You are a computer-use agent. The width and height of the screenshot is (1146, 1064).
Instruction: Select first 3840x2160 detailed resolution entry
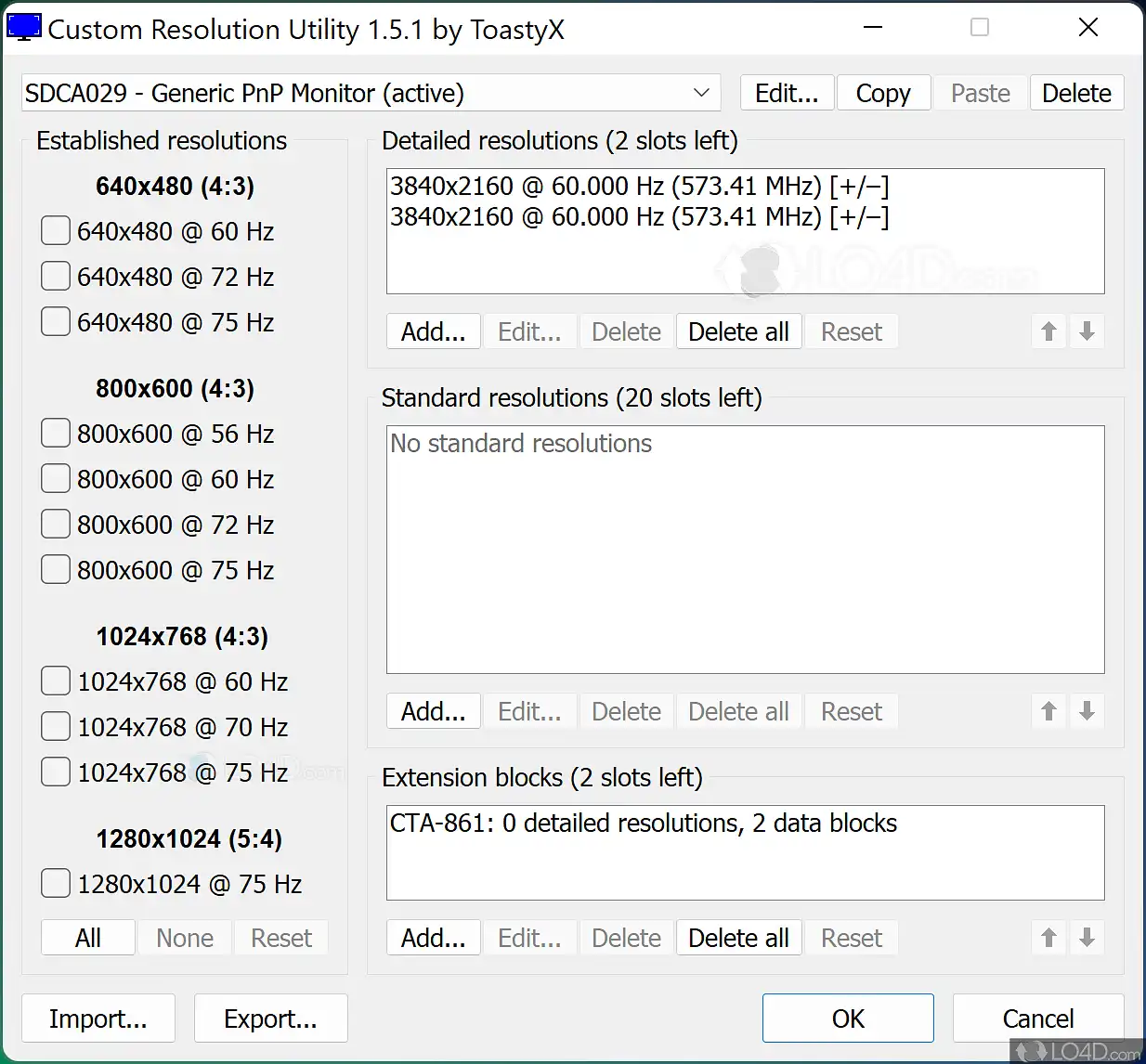639,187
